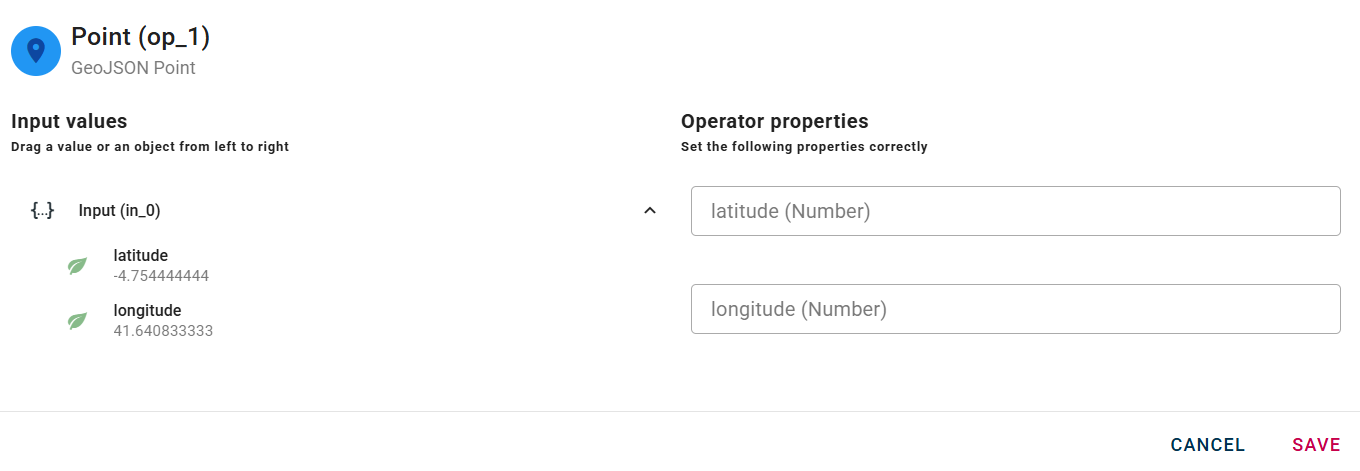The image size is (1360, 471).
Task: Click the leaf icon beside longitude
Action: [77, 321]
